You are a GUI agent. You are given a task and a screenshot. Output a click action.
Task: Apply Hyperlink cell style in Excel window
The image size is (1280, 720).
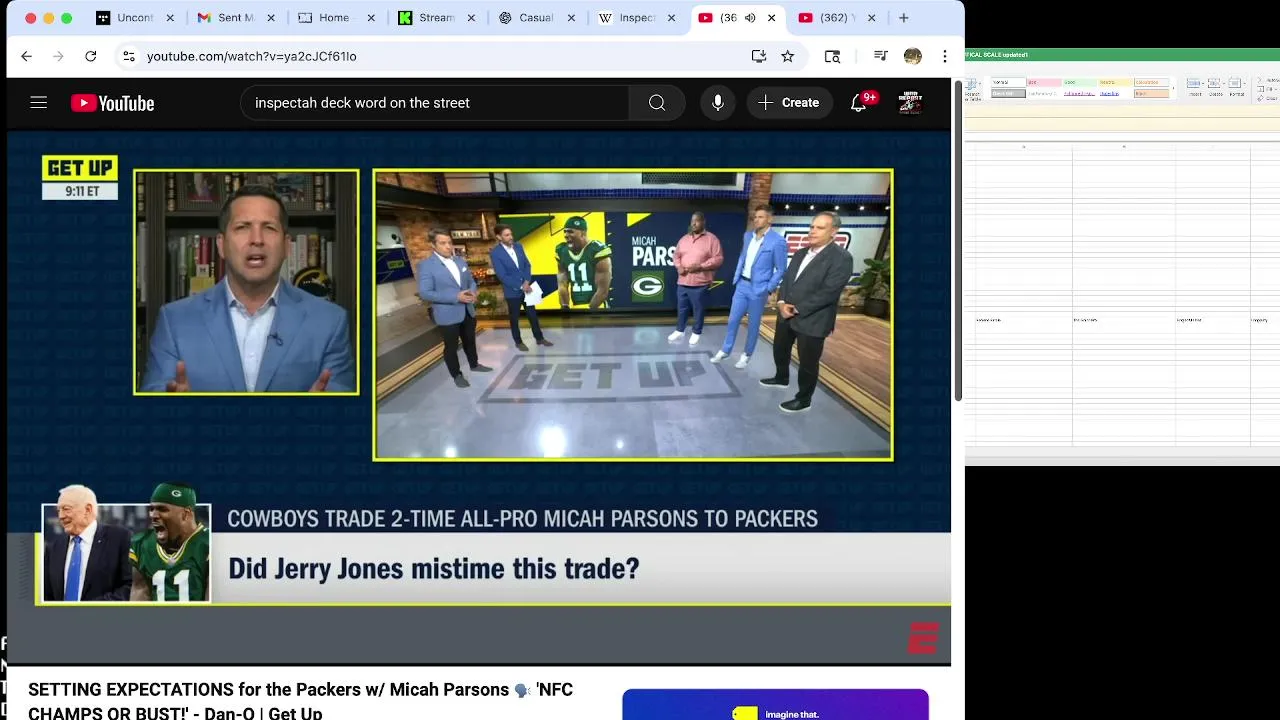coord(1109,94)
